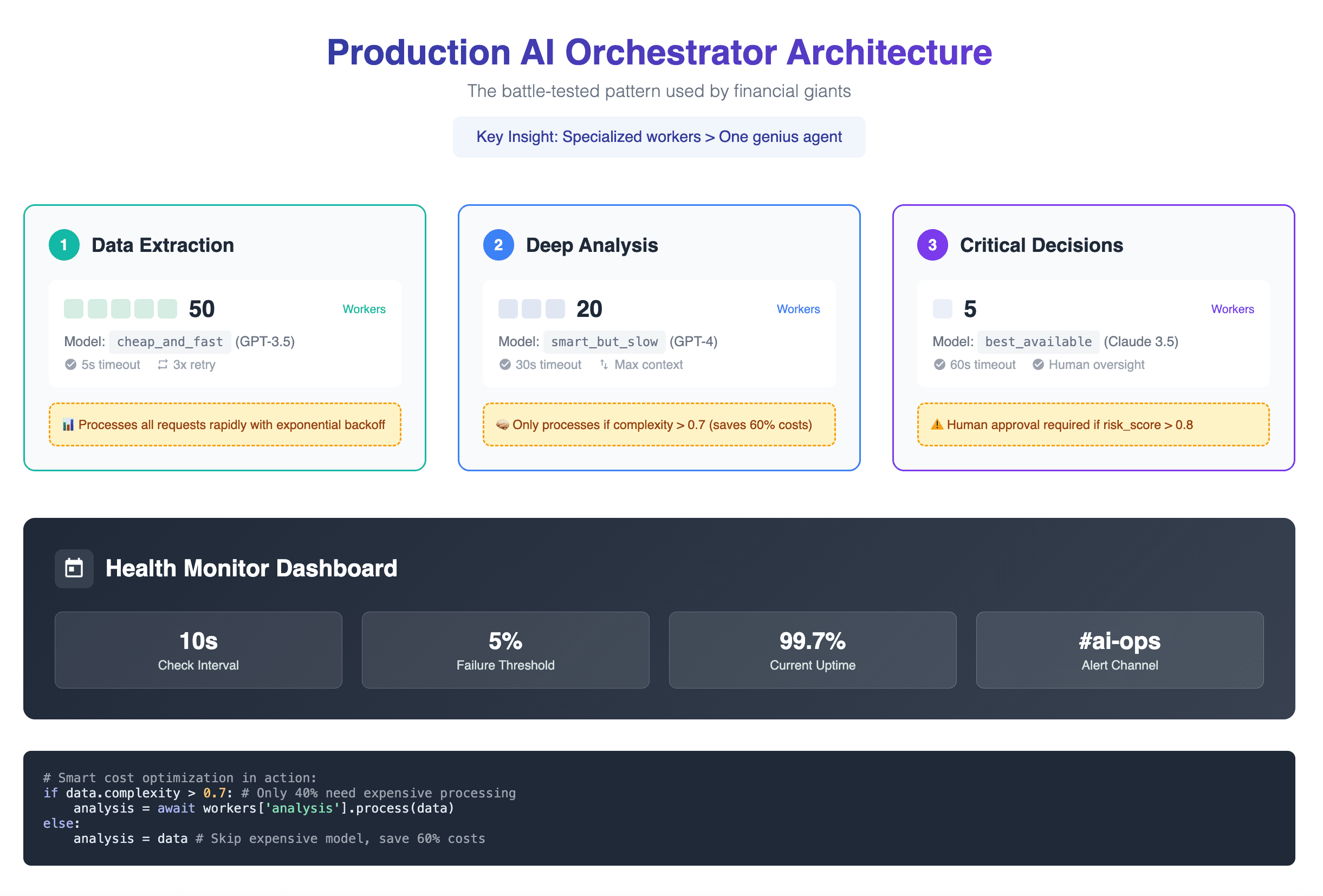Click the worker count 5
This screenshot has width=1323, height=896.
[971, 309]
